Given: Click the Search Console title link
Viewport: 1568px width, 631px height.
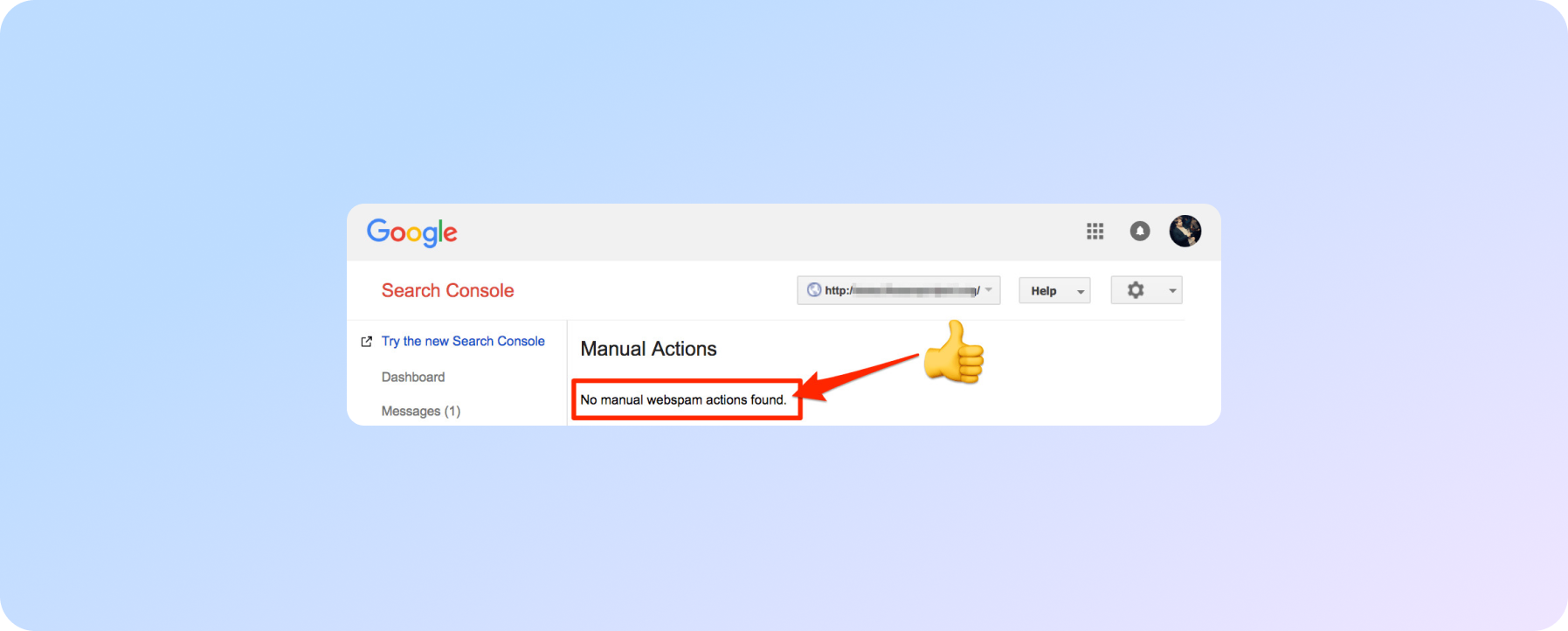Looking at the screenshot, I should point(447,290).
